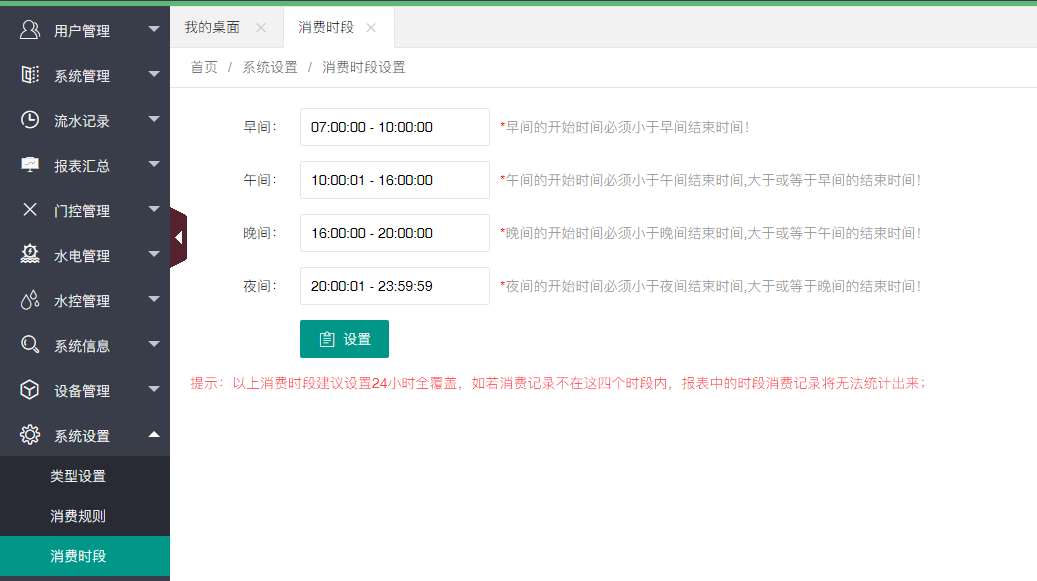Click the 系统管理 icon in sidebar
The image size is (1037, 581).
coord(30,75)
